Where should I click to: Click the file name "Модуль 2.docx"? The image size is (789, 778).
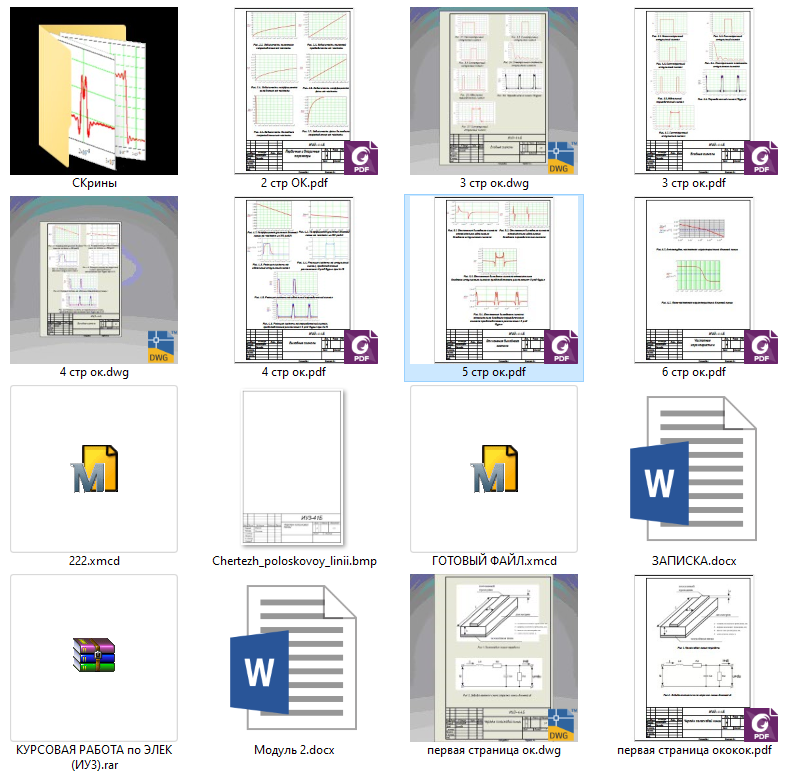click(x=294, y=750)
